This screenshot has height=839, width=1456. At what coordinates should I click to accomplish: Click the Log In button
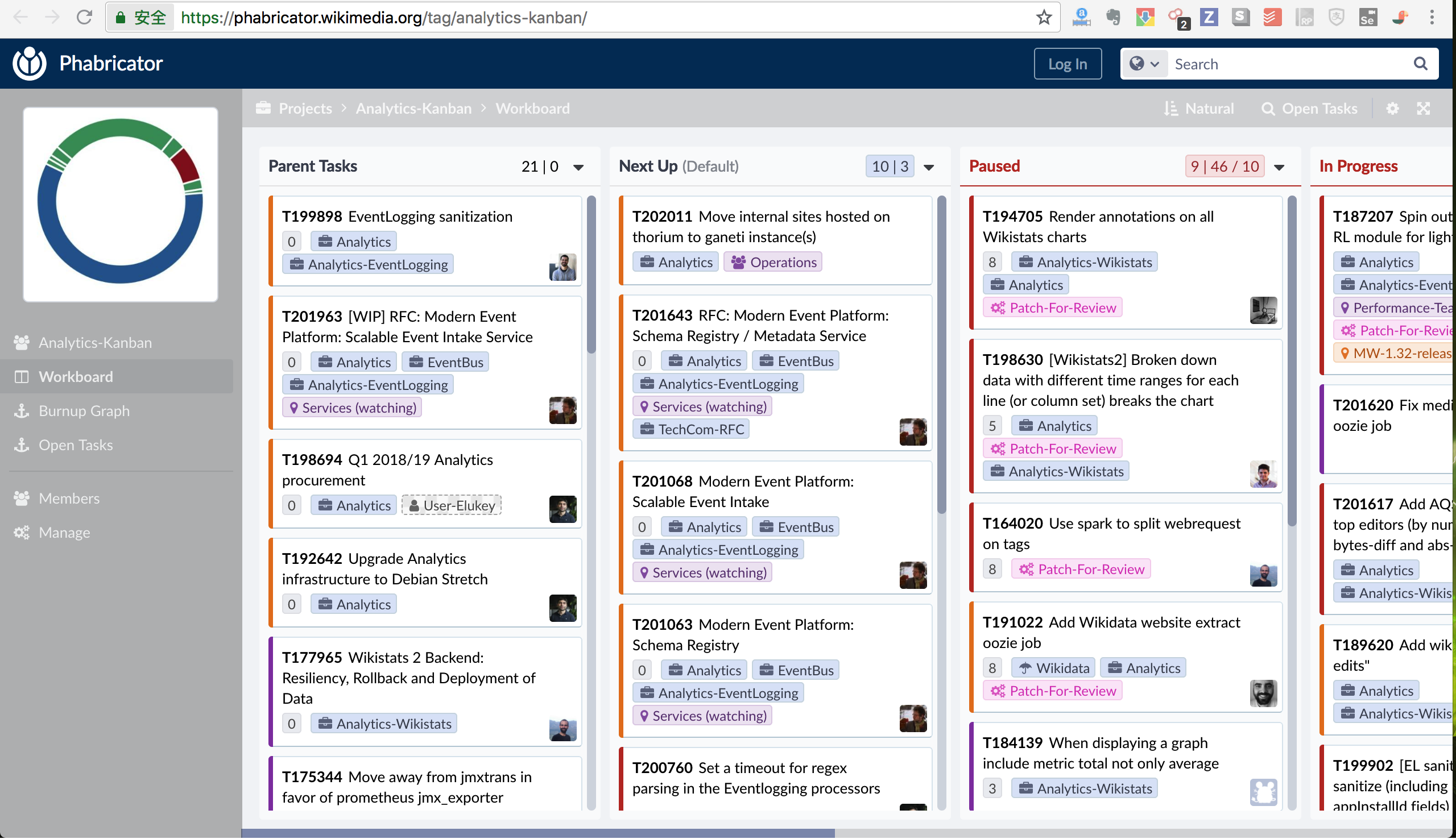[1068, 64]
